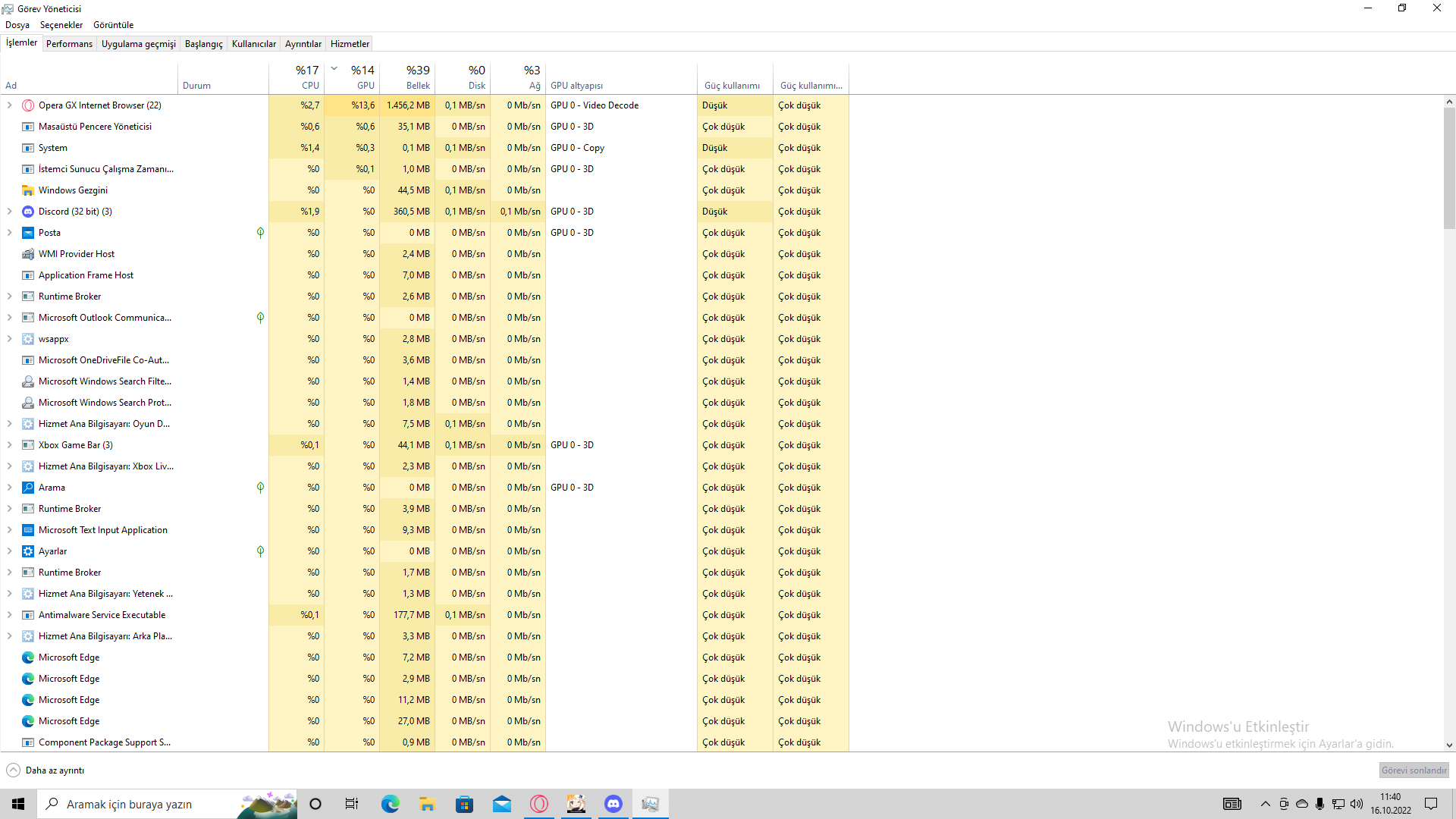The image size is (1456, 819).
Task: Click the Arama search process icon
Action: [x=28, y=488]
